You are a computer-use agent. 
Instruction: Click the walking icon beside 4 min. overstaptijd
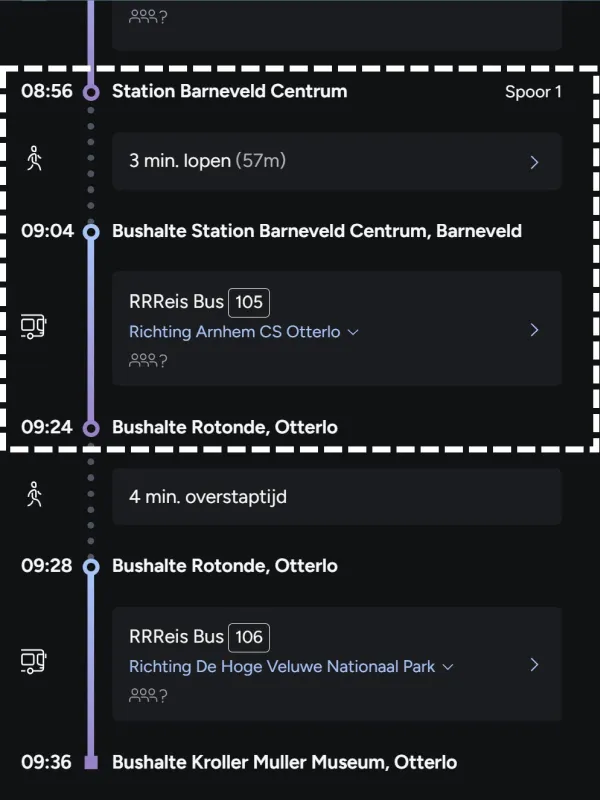click(34, 494)
